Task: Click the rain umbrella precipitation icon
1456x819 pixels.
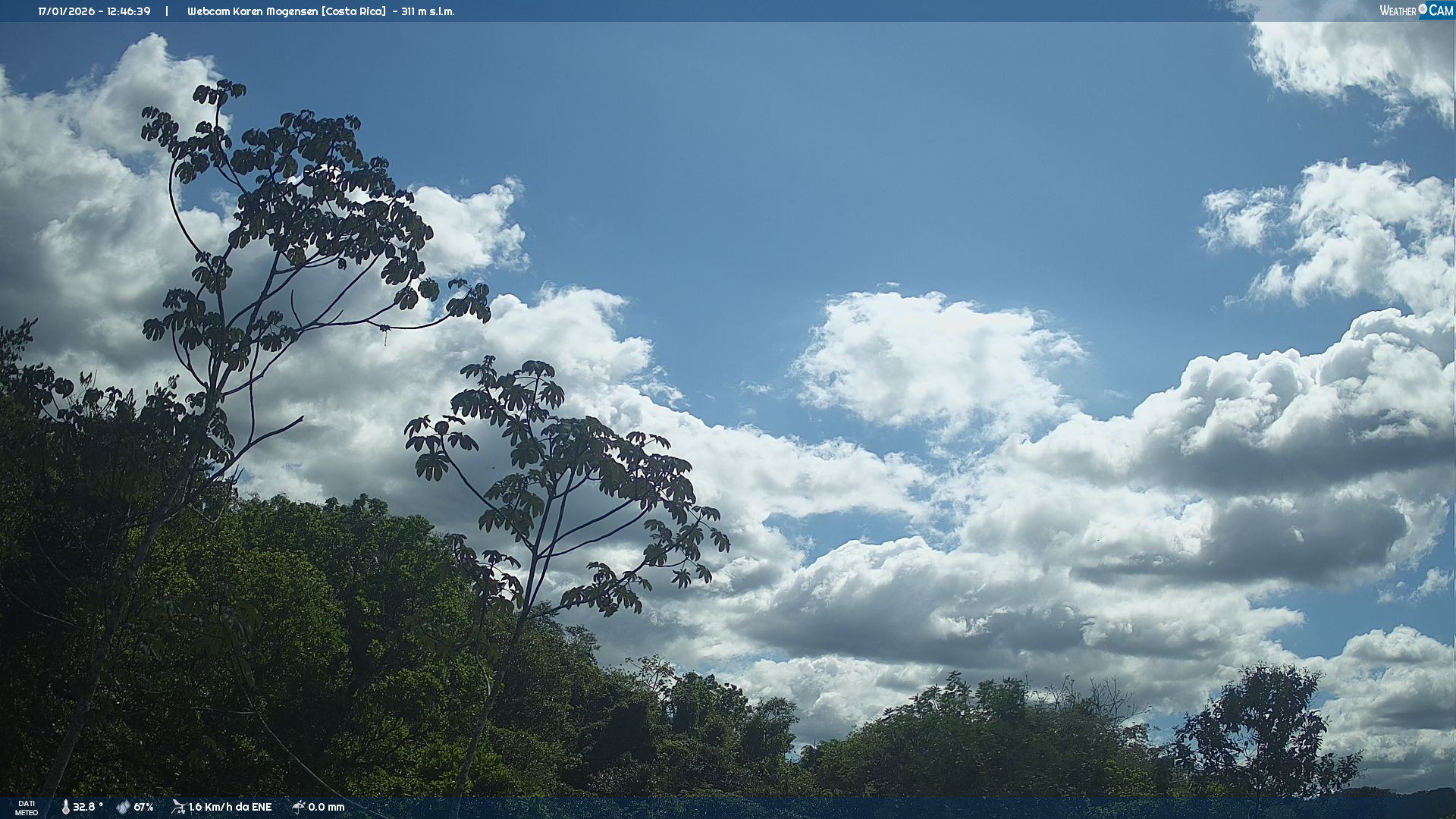Action: point(298,807)
